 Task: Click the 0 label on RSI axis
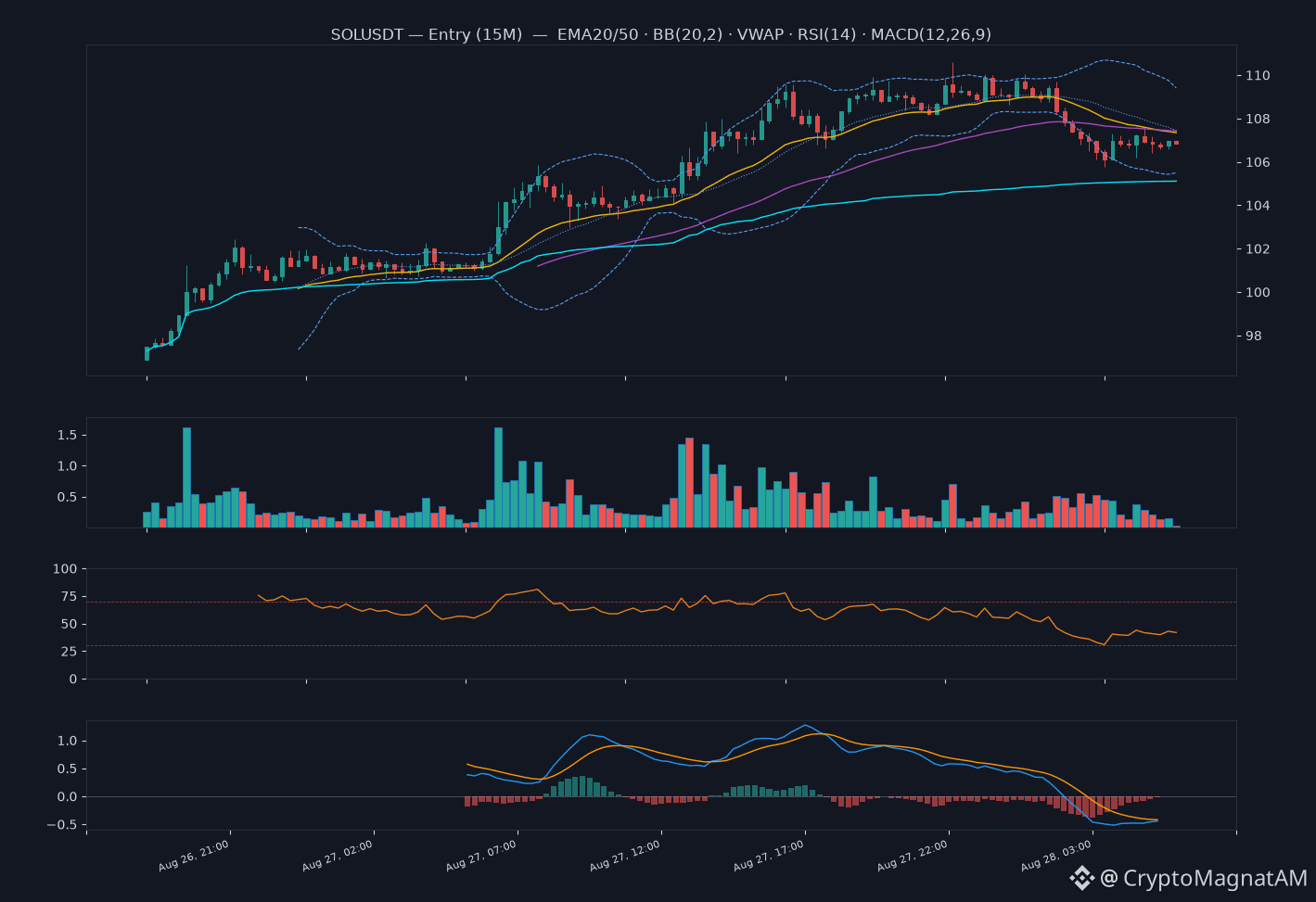73,680
